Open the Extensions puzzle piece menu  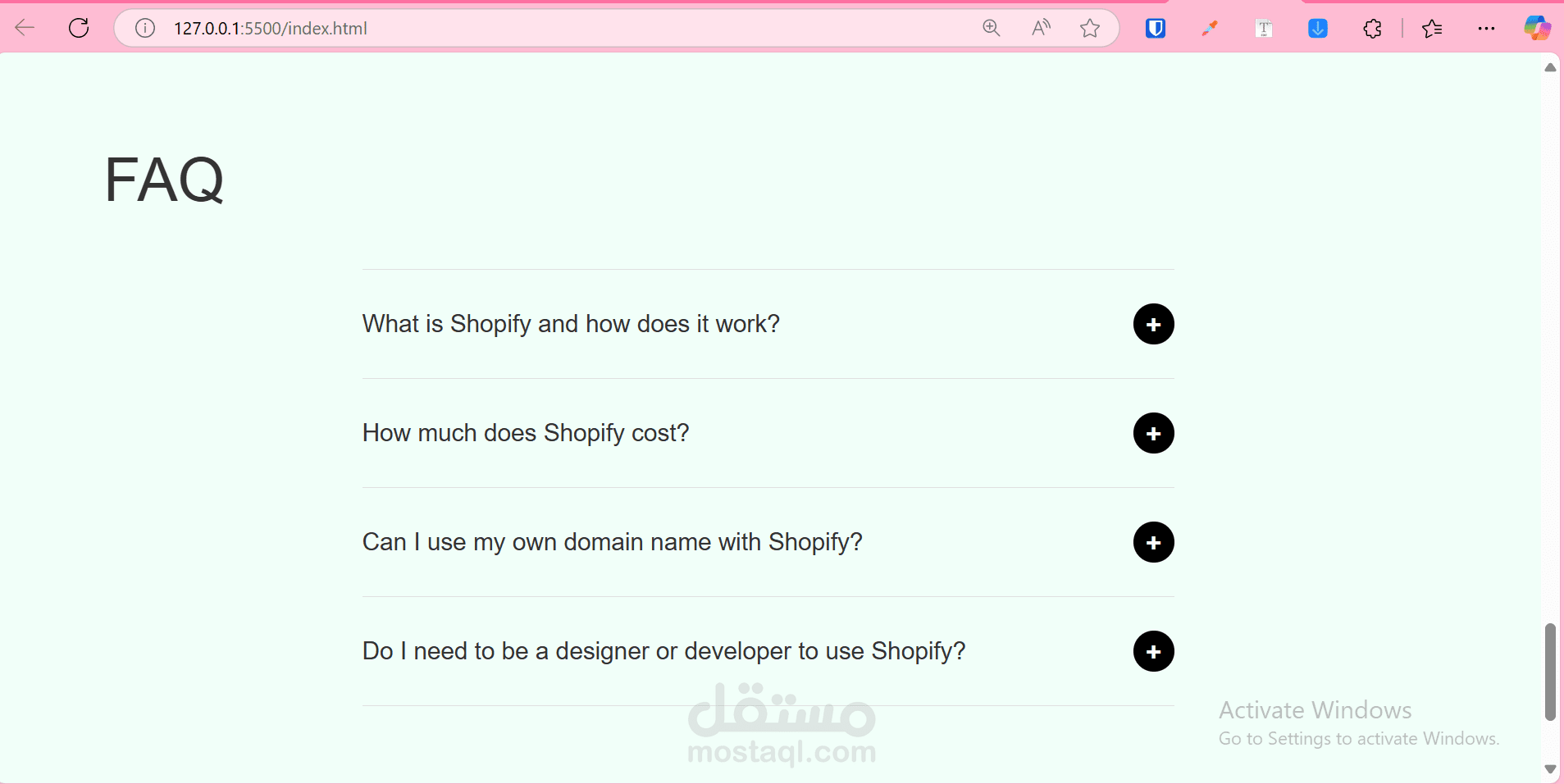[x=1372, y=29]
